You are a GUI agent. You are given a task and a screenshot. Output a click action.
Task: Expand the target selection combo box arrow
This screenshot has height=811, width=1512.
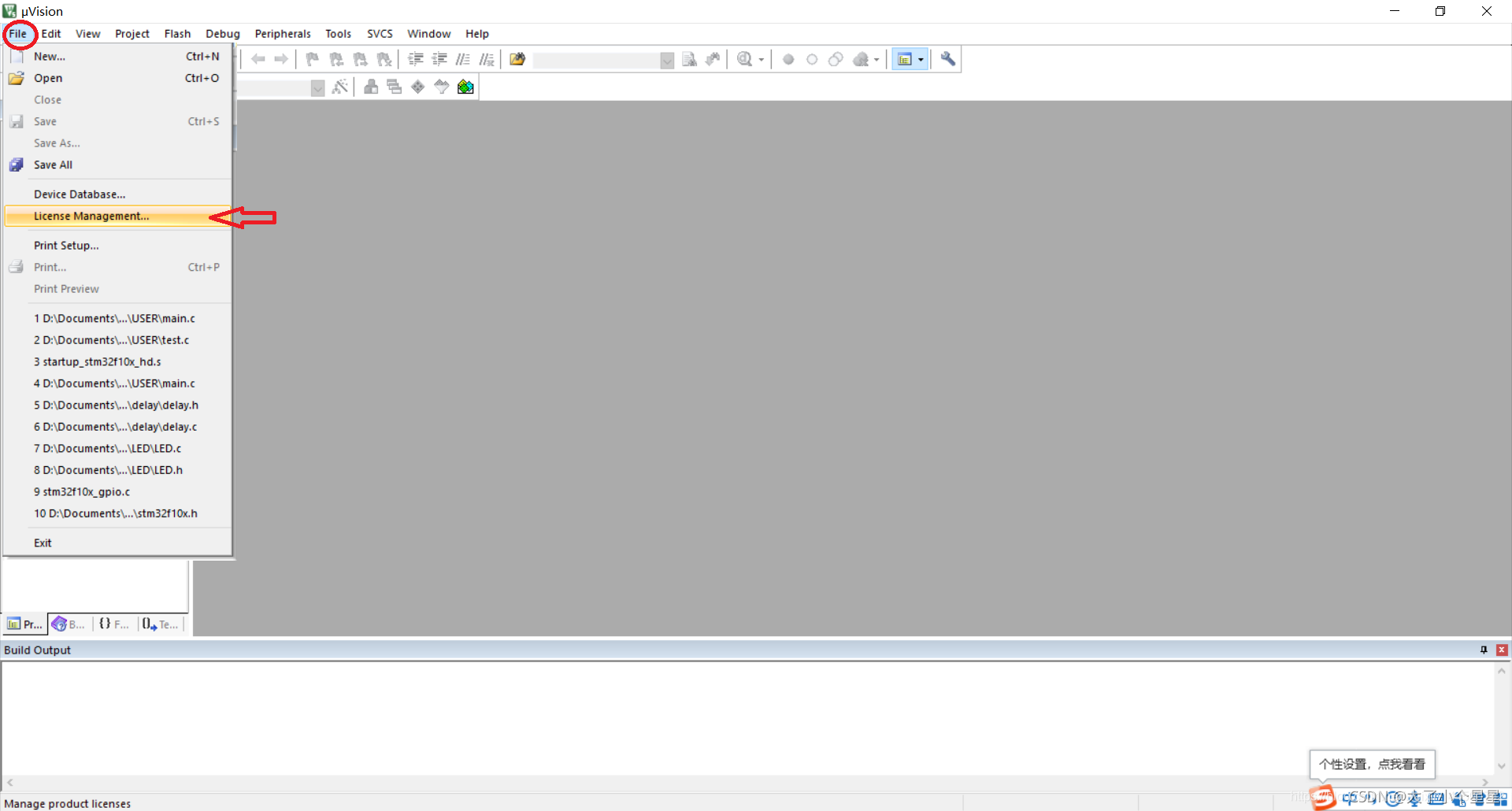(317, 87)
